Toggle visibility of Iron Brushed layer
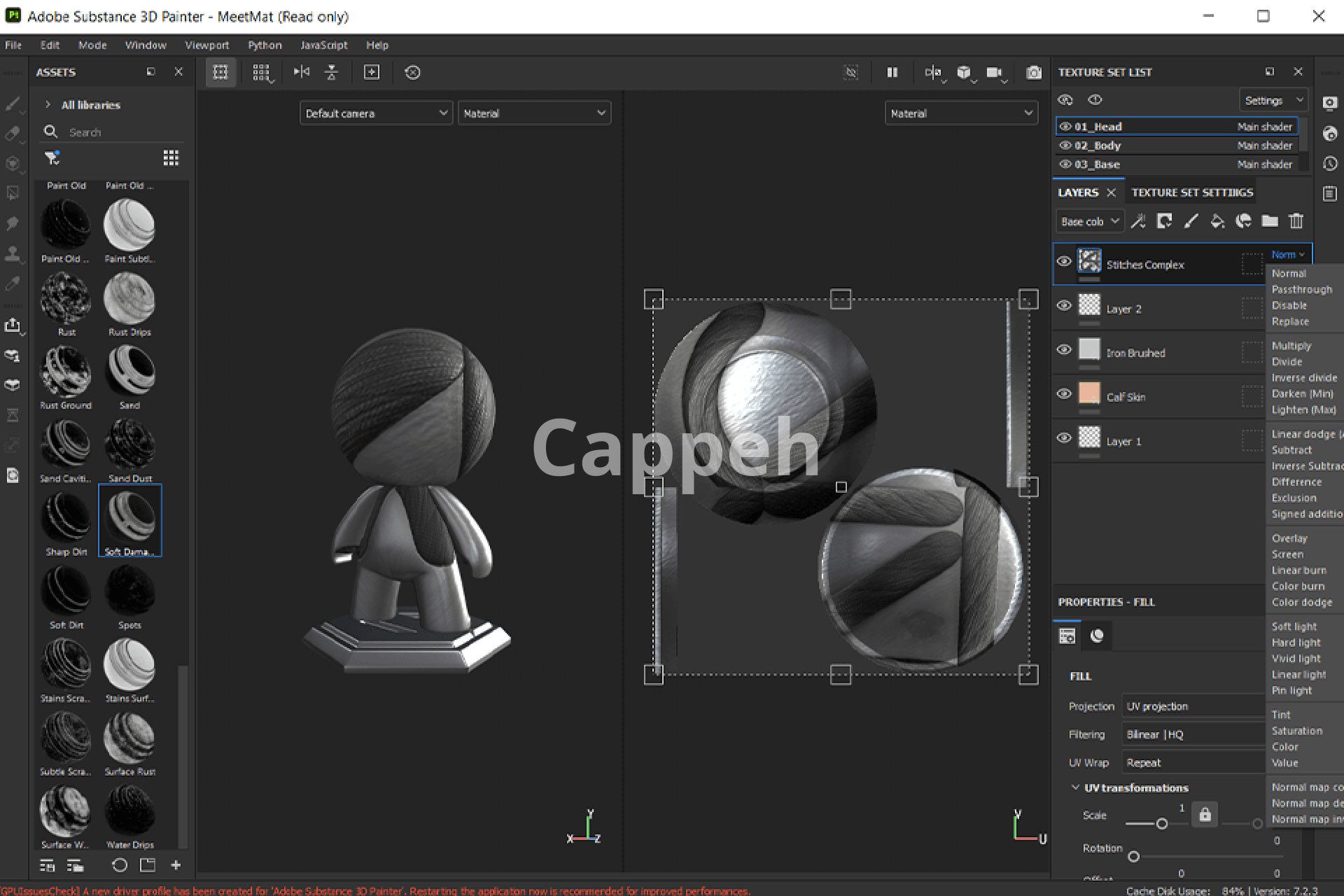Image resolution: width=1344 pixels, height=896 pixels. point(1064,350)
